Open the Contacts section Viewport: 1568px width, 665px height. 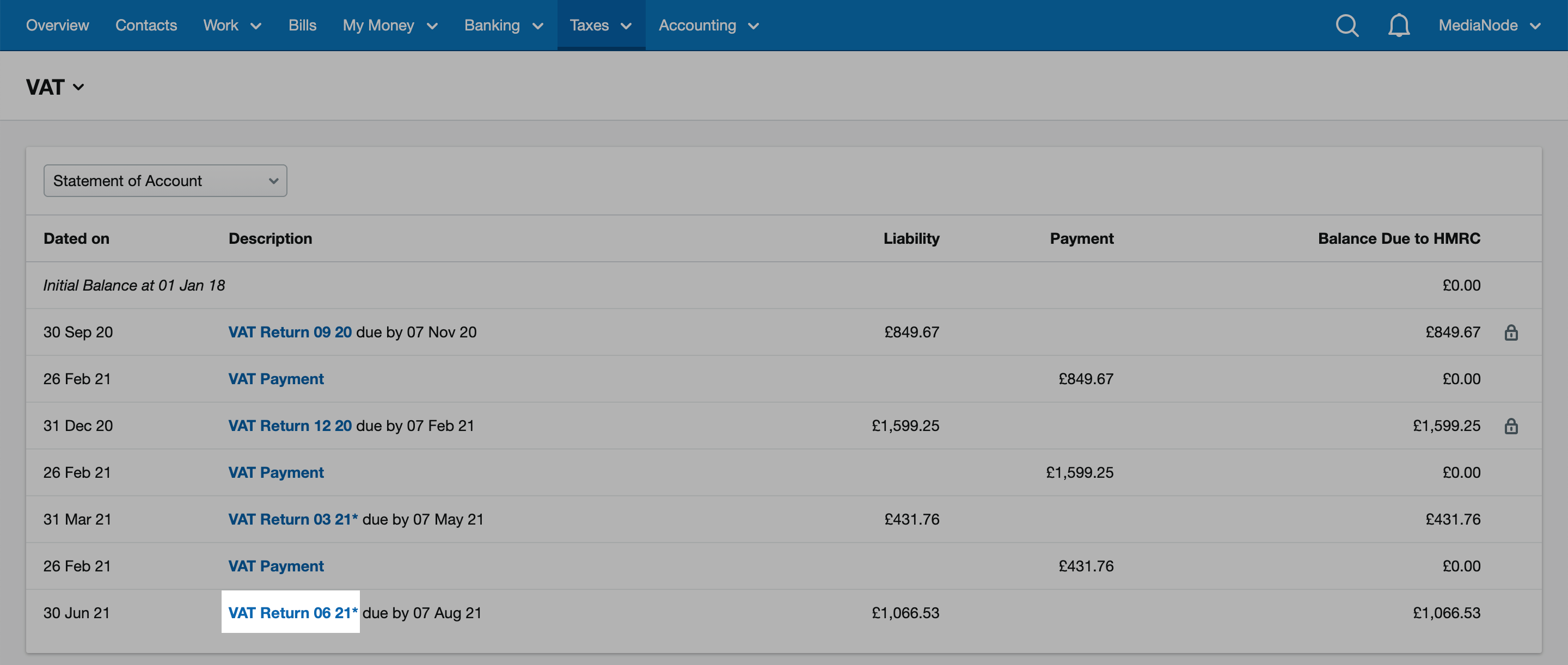coord(146,25)
